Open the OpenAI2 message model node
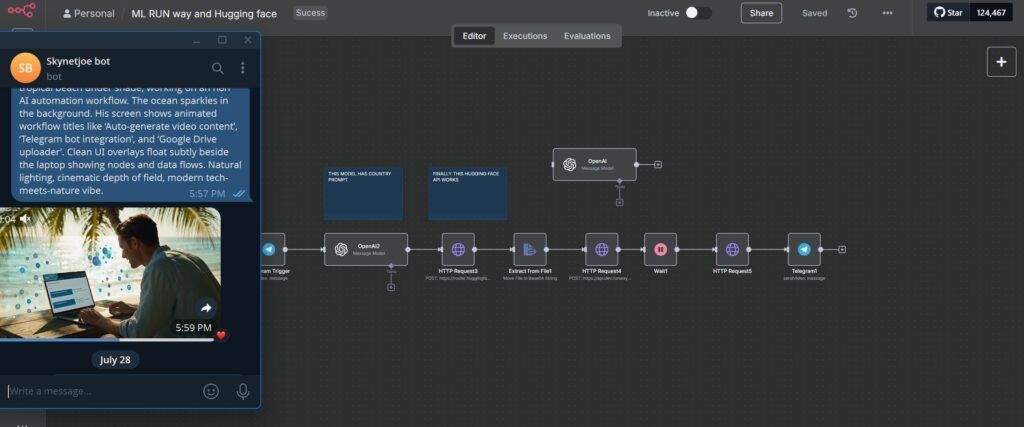This screenshot has height=427, width=1024. [366, 249]
